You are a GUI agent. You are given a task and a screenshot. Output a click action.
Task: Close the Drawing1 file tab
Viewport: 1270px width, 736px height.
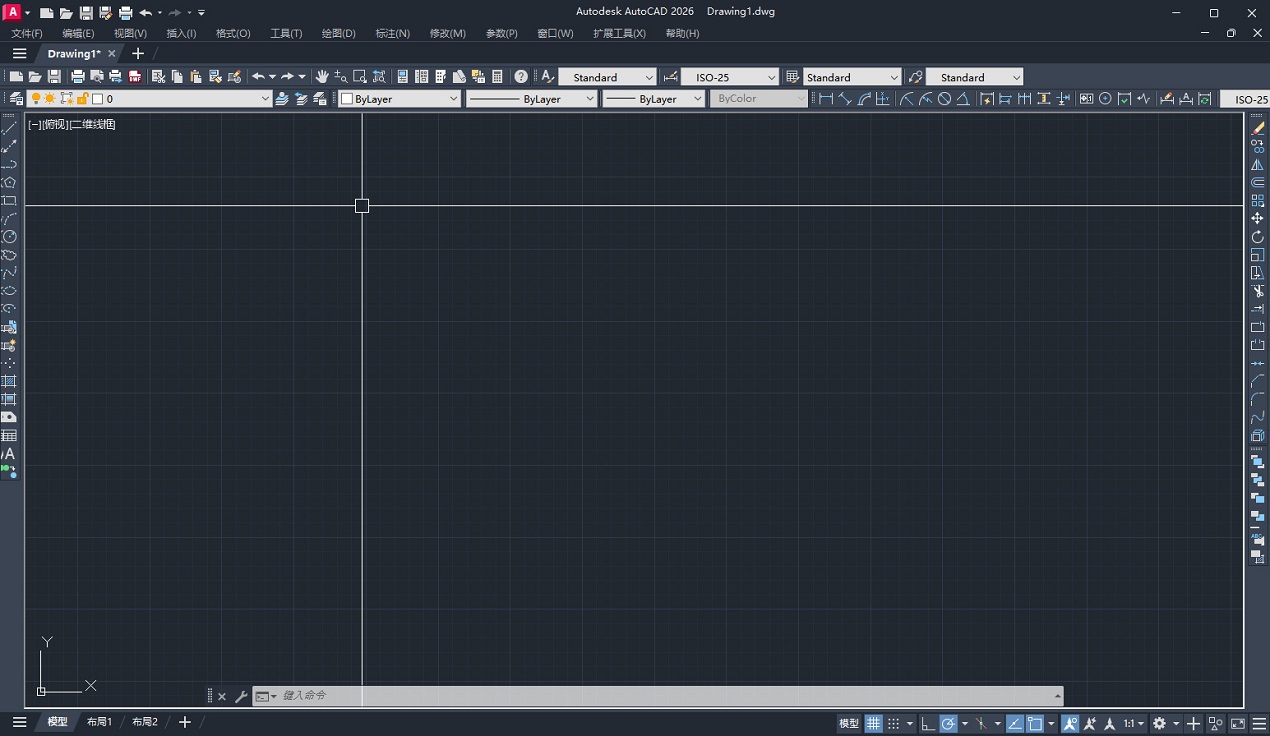(111, 54)
